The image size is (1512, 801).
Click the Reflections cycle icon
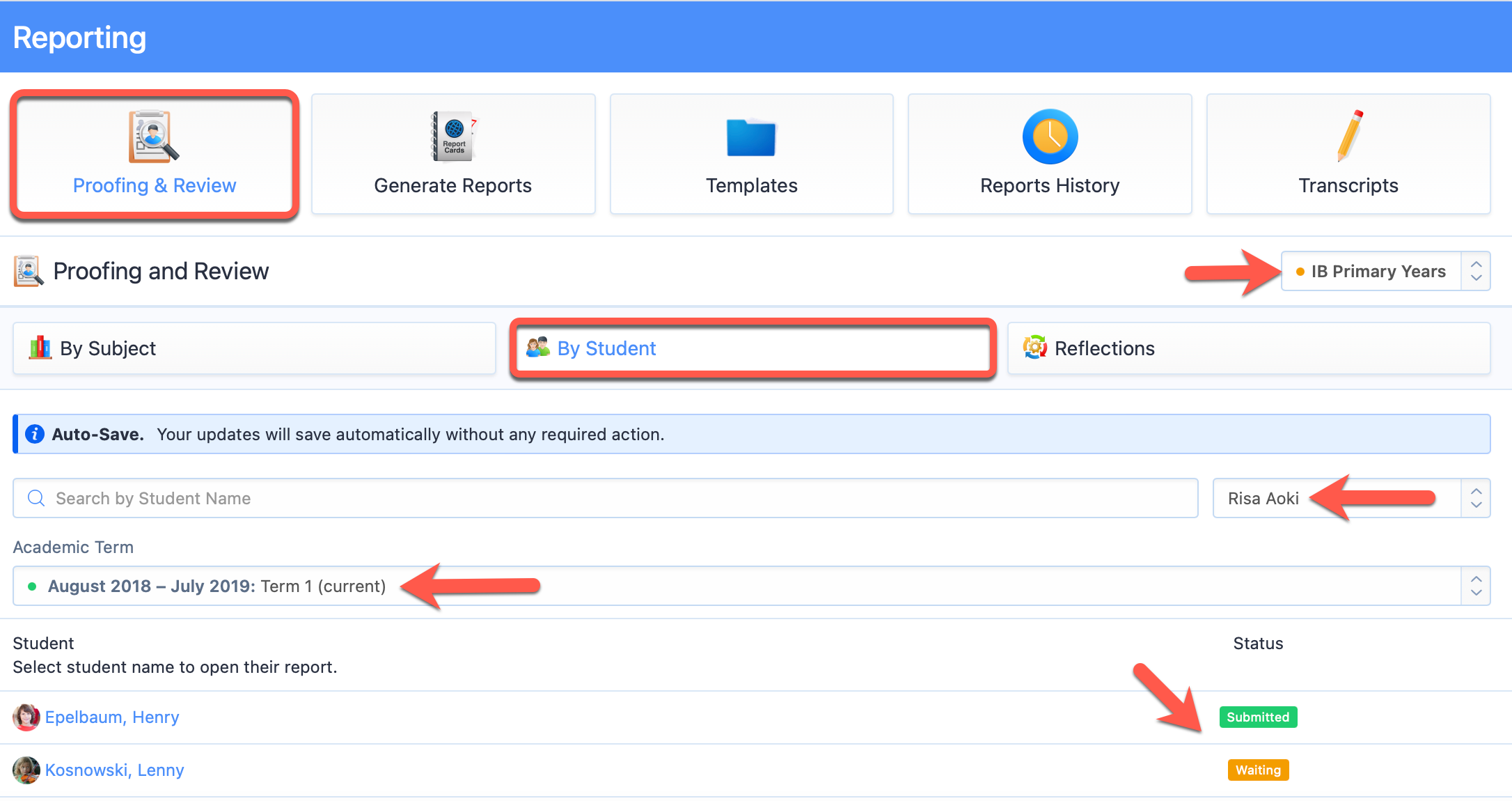pyautogui.click(x=1035, y=348)
